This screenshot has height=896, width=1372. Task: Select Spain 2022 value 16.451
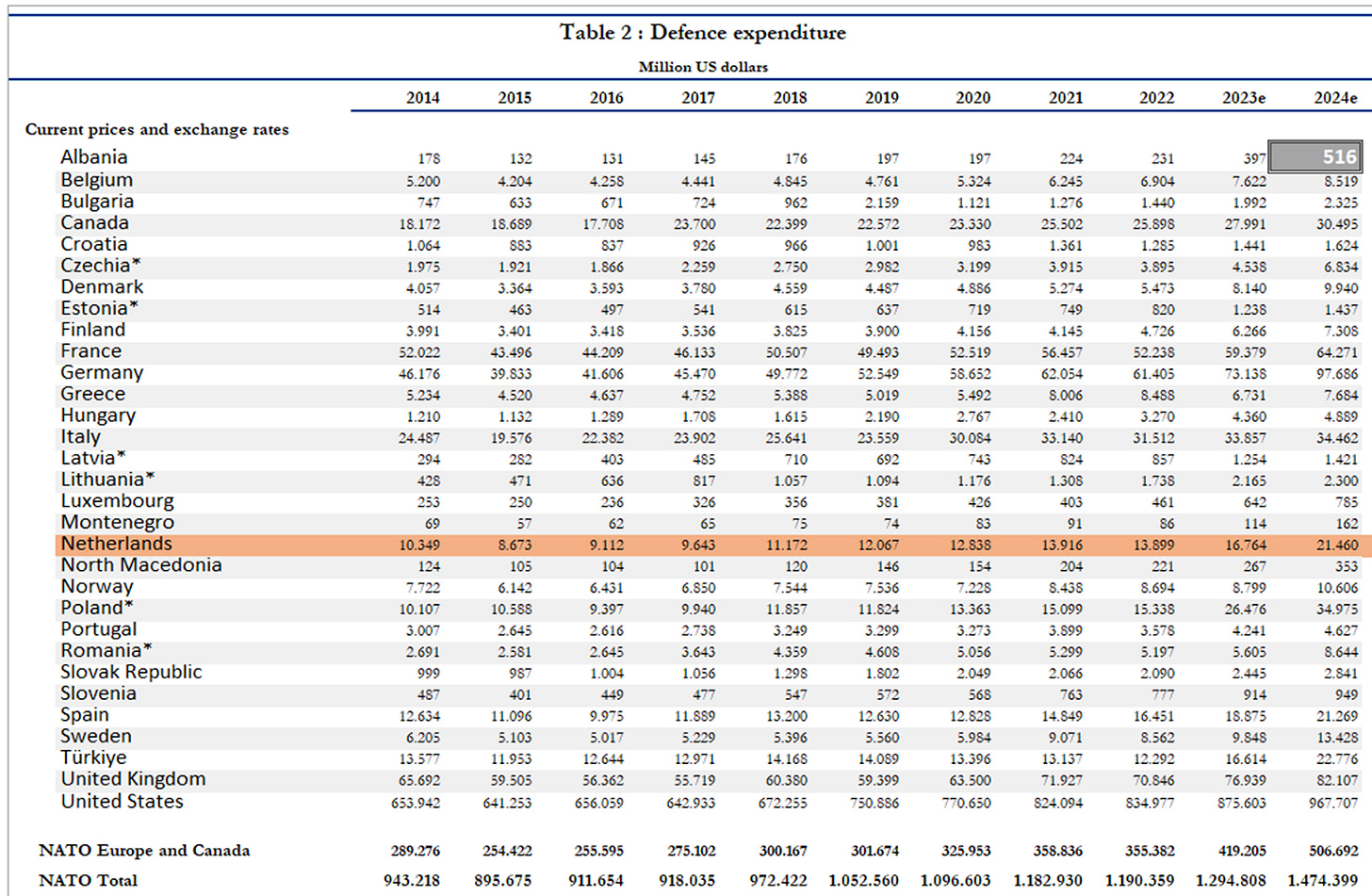click(x=1154, y=717)
